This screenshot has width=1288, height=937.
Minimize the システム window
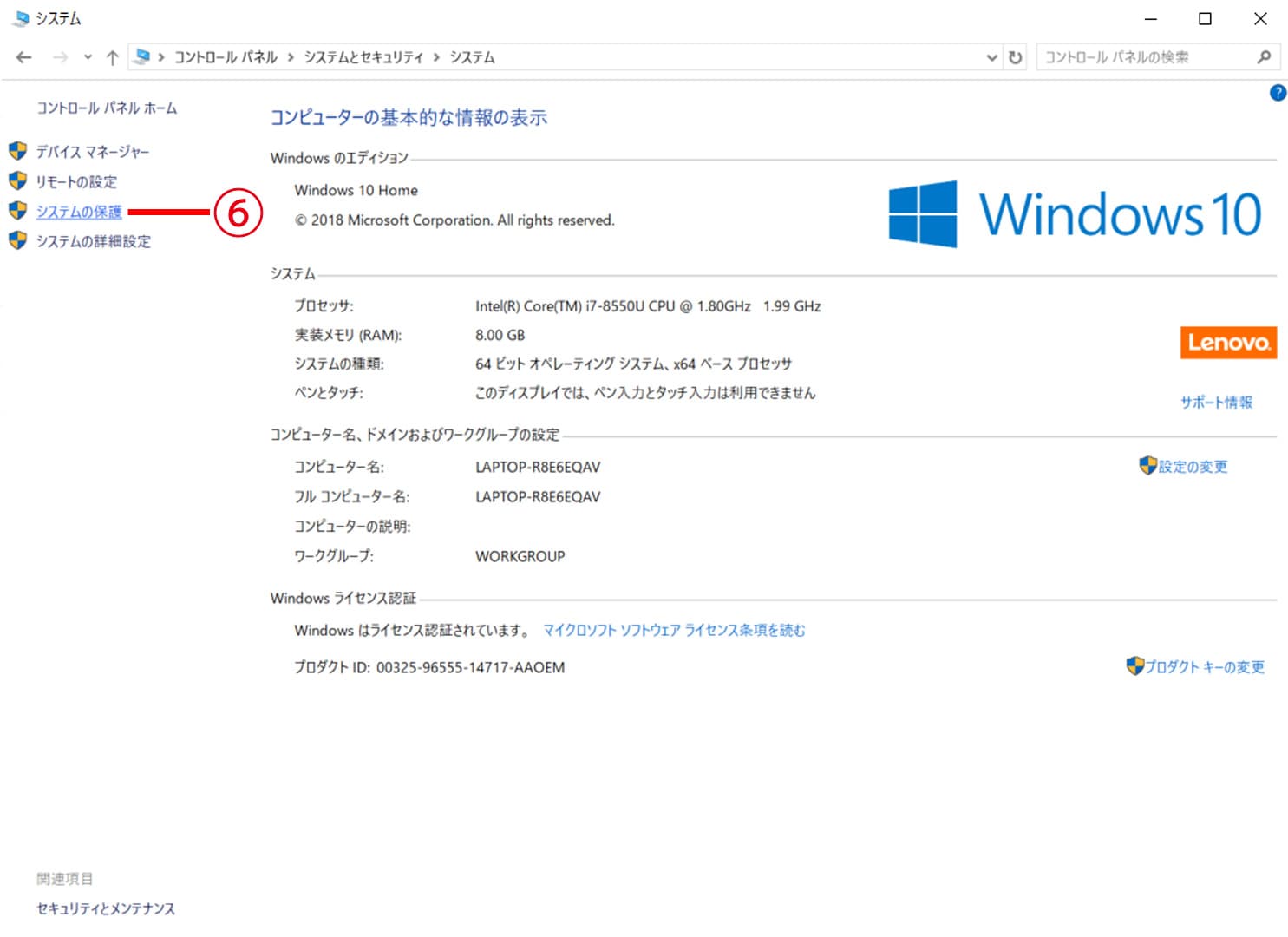point(1151,19)
